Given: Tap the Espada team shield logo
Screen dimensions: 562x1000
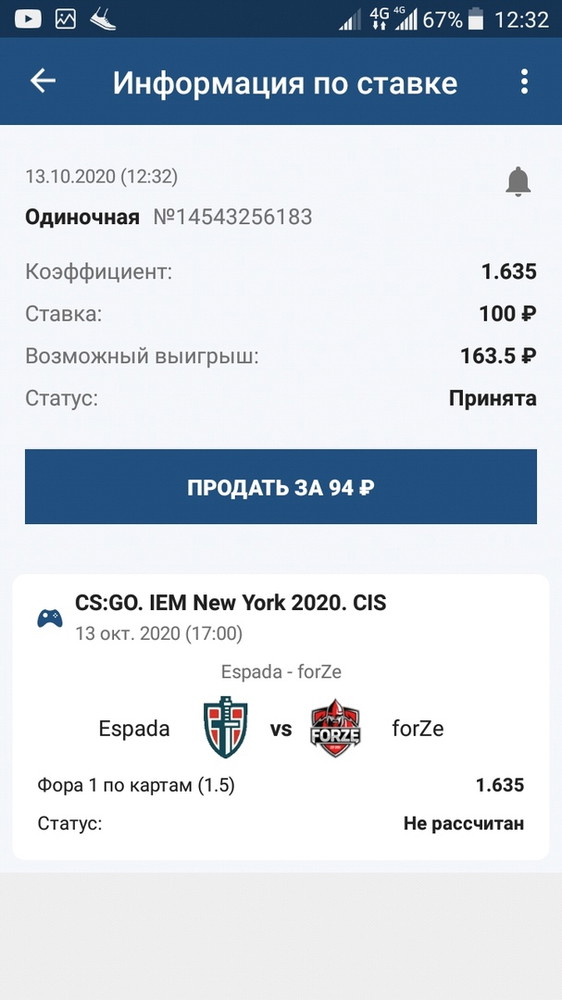Looking at the screenshot, I should (x=225, y=727).
